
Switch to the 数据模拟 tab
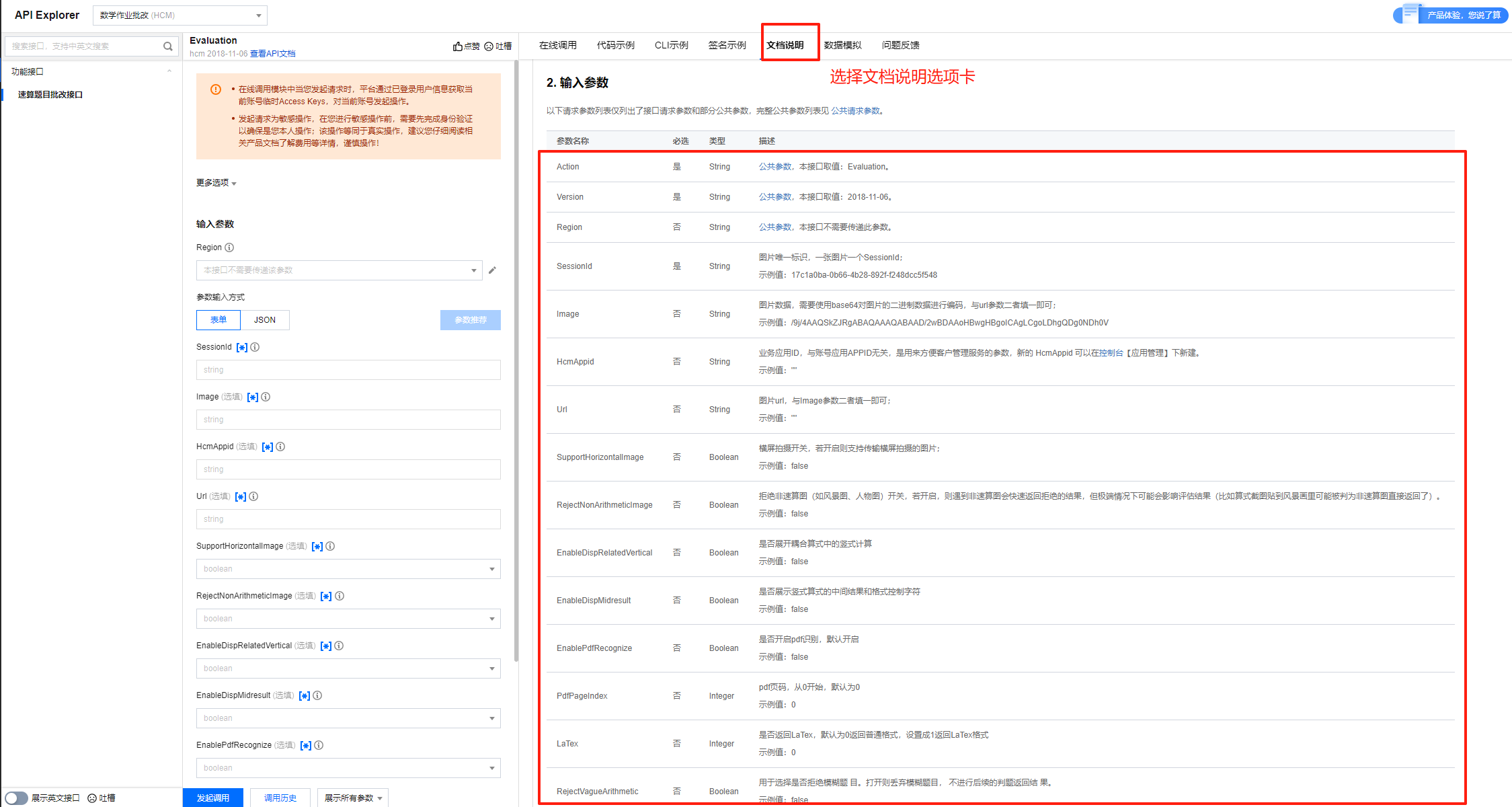pyautogui.click(x=842, y=45)
